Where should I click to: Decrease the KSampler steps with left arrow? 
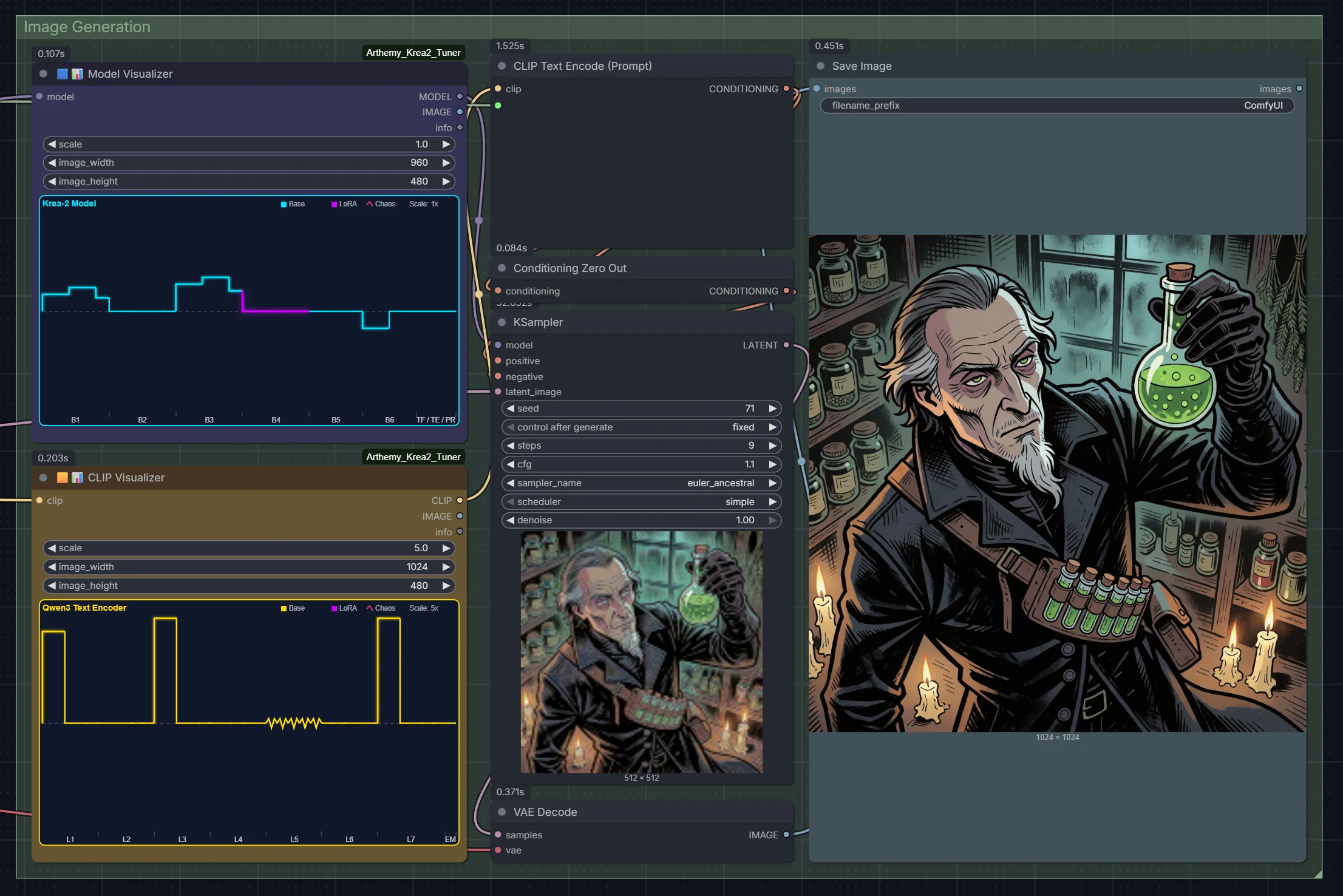[511, 446]
